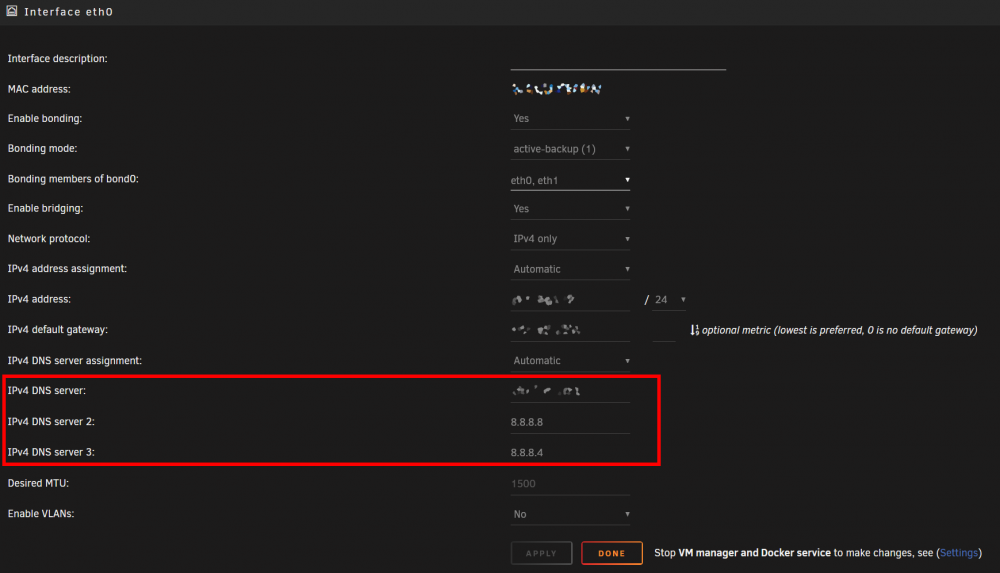Image resolution: width=1000 pixels, height=573 pixels.
Task: Open the Bonding mode dropdown
Action: 571,149
